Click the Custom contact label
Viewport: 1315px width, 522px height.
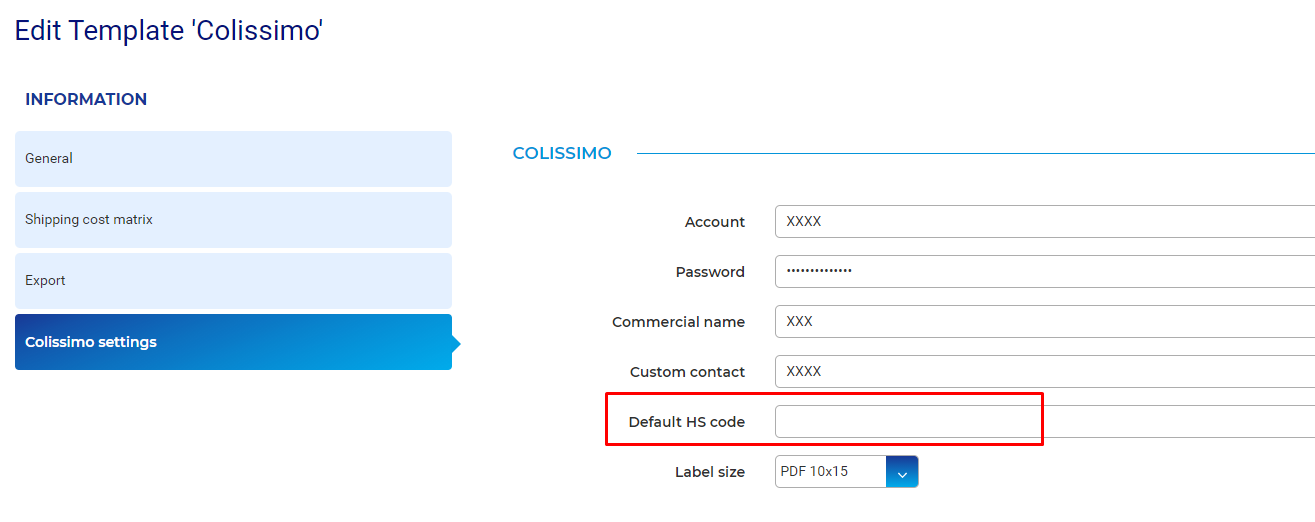pos(687,372)
